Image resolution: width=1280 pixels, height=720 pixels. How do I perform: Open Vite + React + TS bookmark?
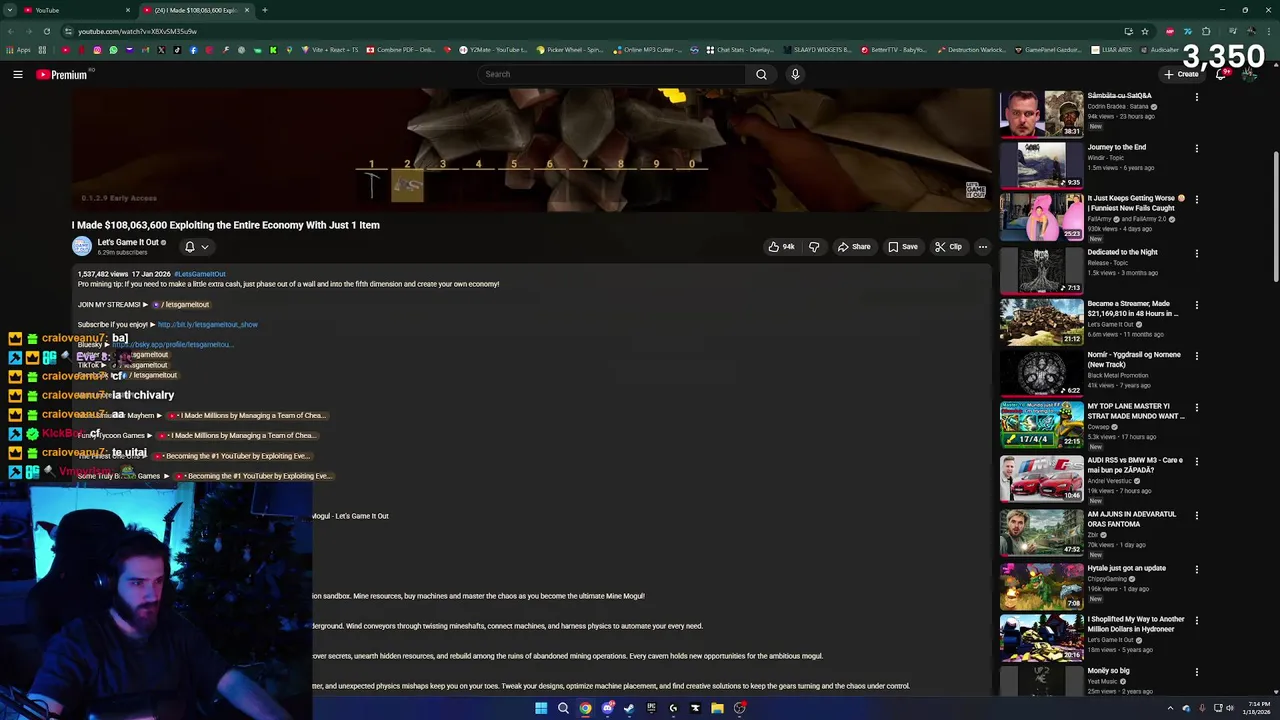pos(329,50)
